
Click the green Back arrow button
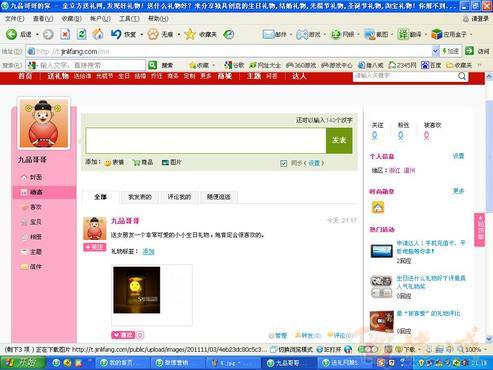click(x=11, y=34)
